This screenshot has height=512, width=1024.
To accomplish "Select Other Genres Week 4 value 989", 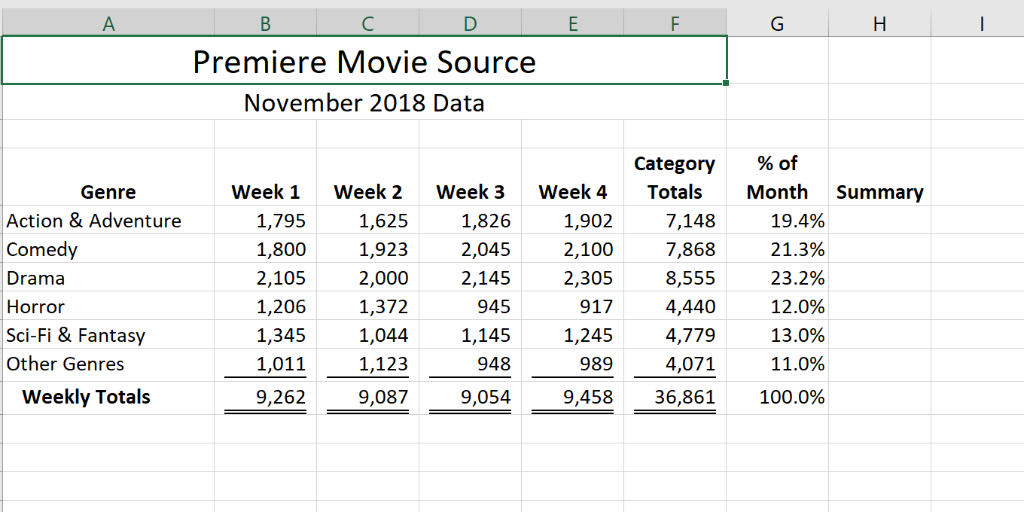I will tap(573, 364).
